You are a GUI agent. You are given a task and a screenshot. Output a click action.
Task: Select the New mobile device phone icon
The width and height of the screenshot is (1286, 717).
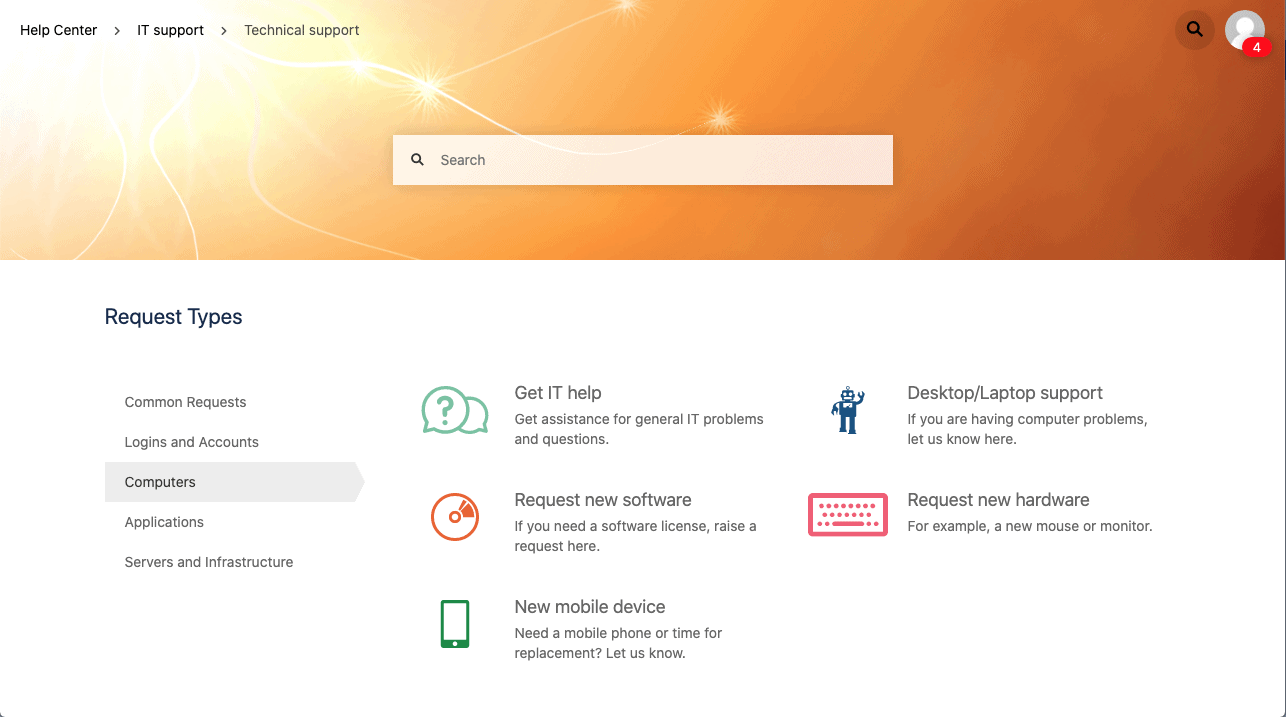tap(455, 623)
